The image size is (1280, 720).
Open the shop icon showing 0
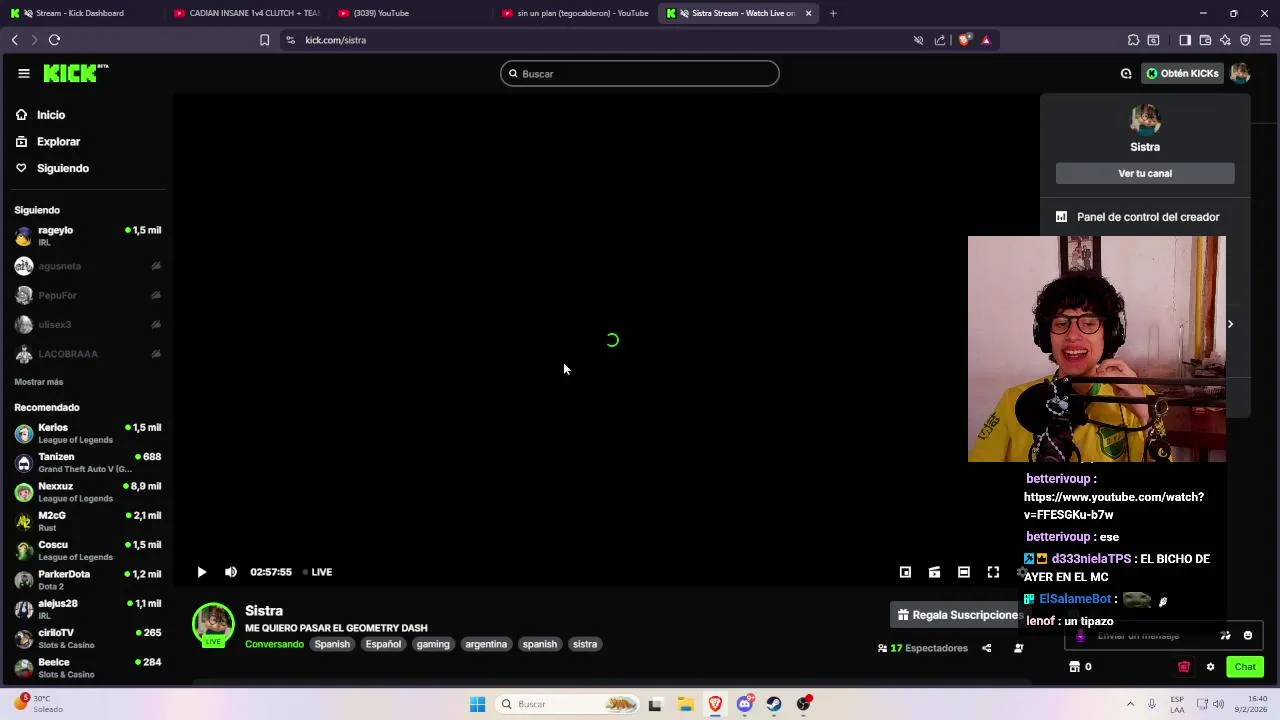(x=1080, y=667)
